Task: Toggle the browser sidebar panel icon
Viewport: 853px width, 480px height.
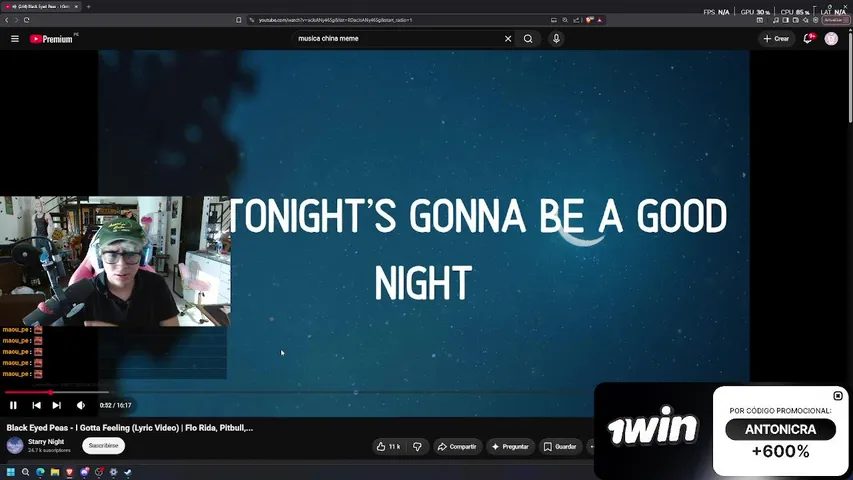Action: 786,20
